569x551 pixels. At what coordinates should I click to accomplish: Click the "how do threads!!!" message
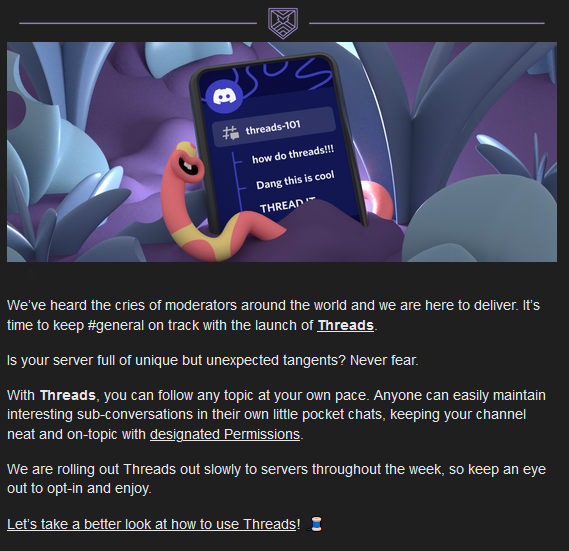click(x=292, y=154)
